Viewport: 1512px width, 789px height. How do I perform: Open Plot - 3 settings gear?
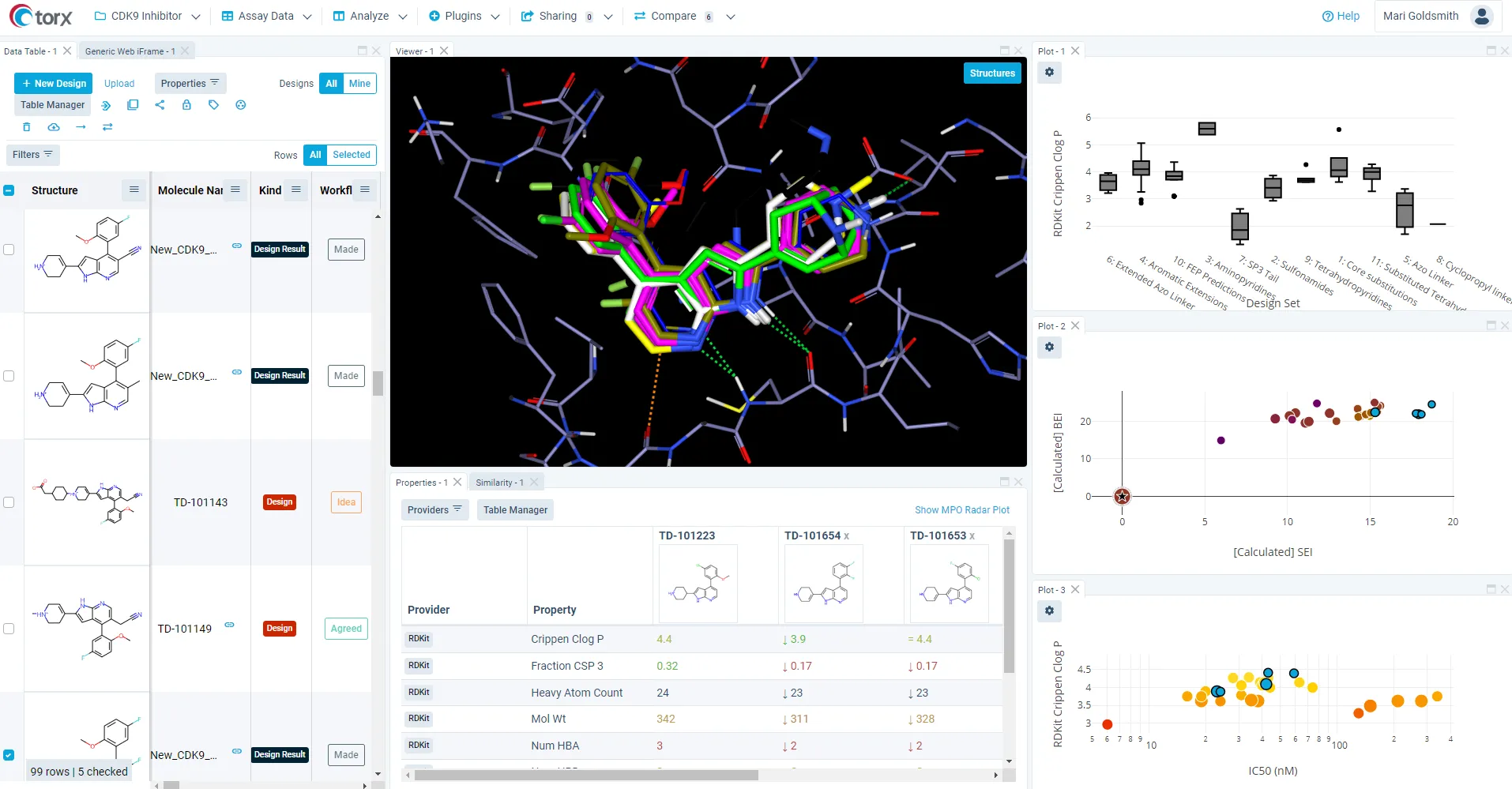coord(1049,611)
